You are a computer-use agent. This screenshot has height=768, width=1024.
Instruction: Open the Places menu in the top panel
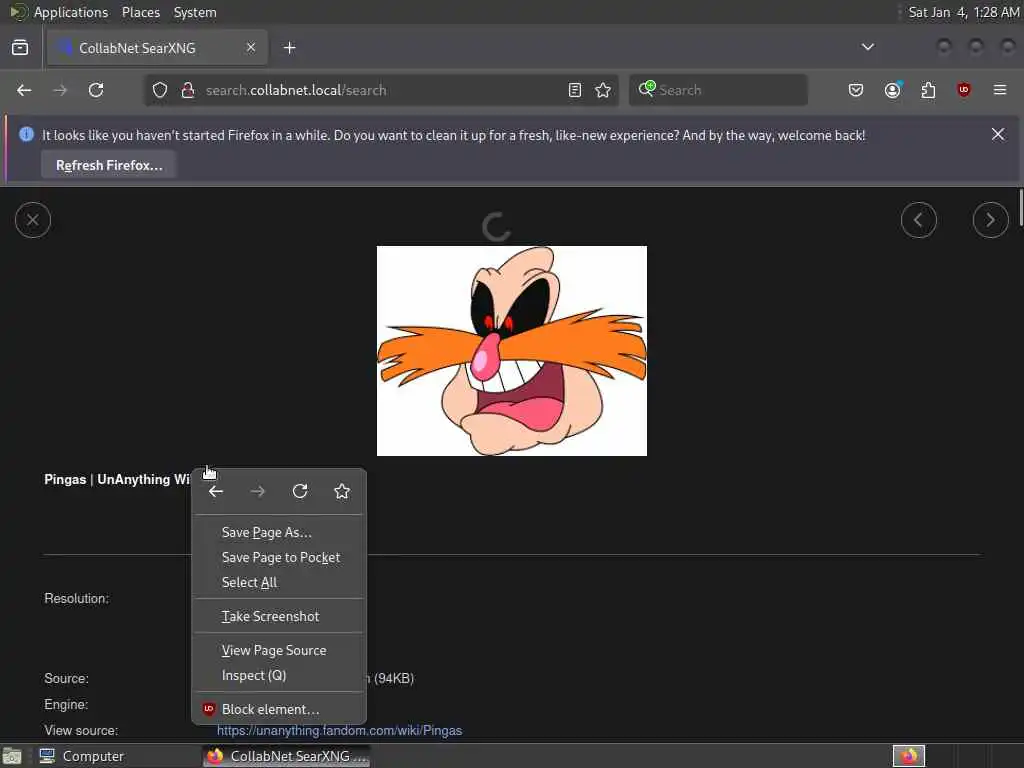tap(140, 12)
